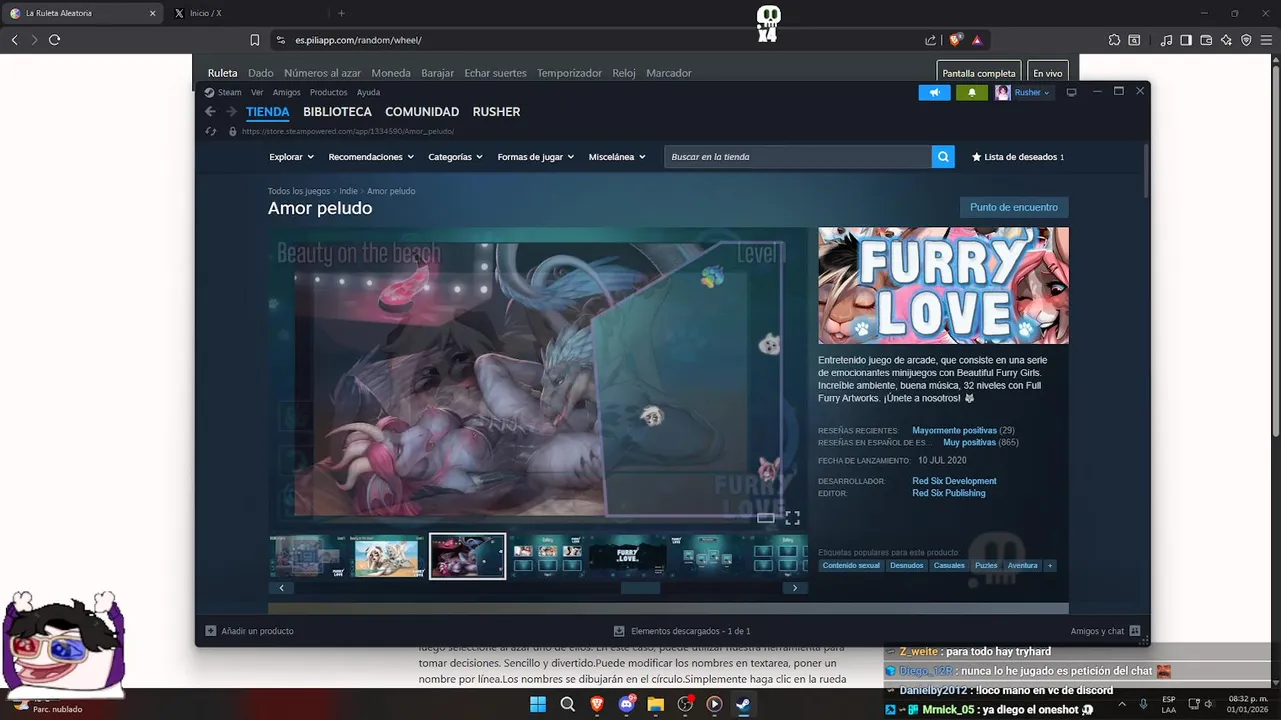
Task: Click Red Six Development developer link
Action: pos(954,481)
